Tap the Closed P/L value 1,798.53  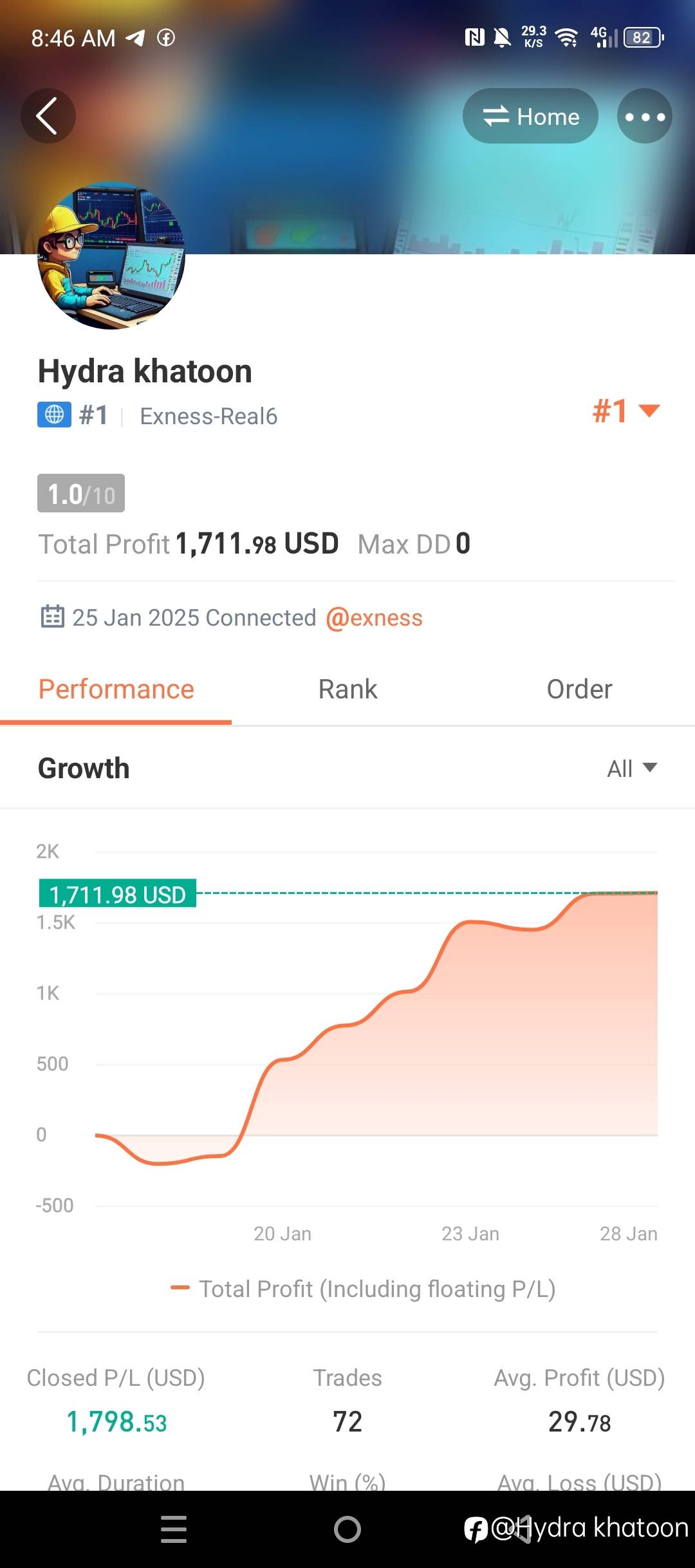(116, 1422)
